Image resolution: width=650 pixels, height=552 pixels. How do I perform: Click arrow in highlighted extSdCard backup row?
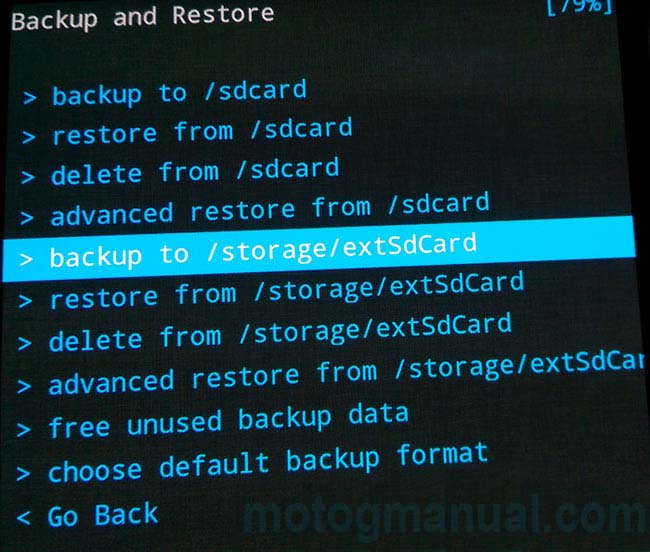[x=26, y=260]
